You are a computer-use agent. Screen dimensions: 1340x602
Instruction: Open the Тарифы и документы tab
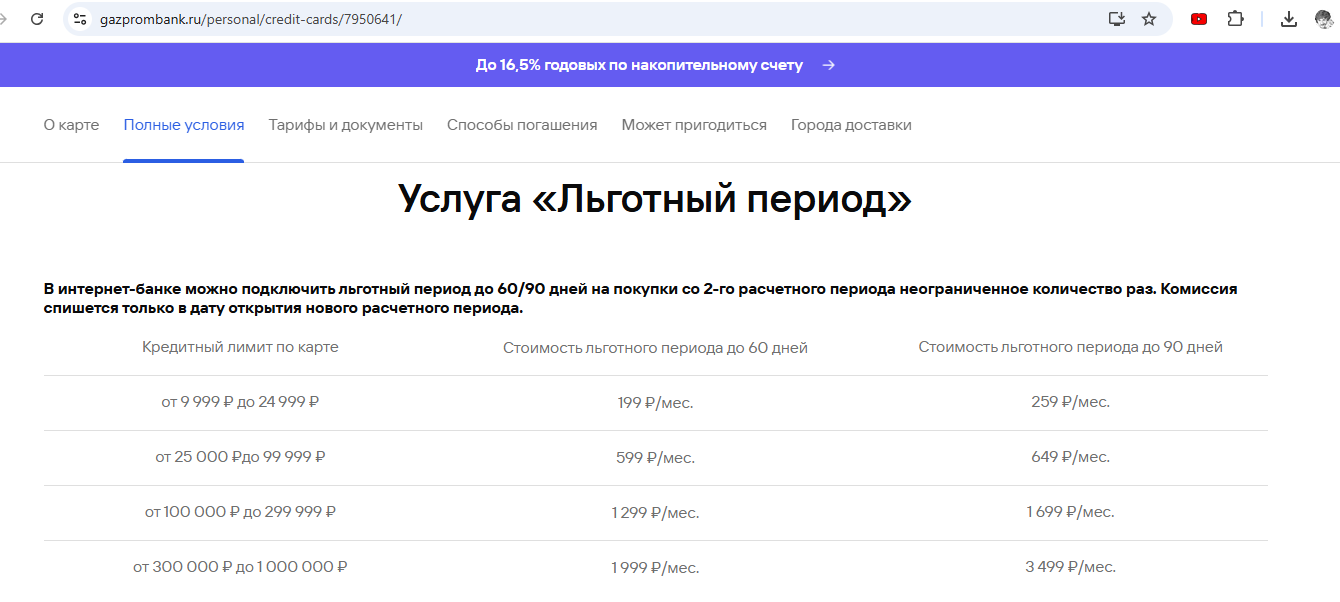click(x=345, y=125)
